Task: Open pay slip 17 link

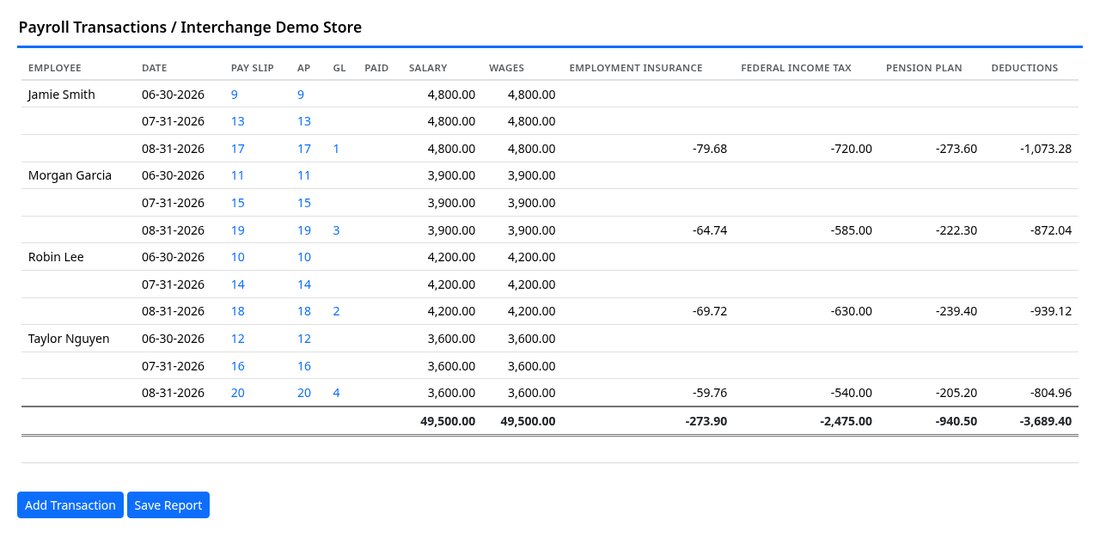Action: (238, 149)
